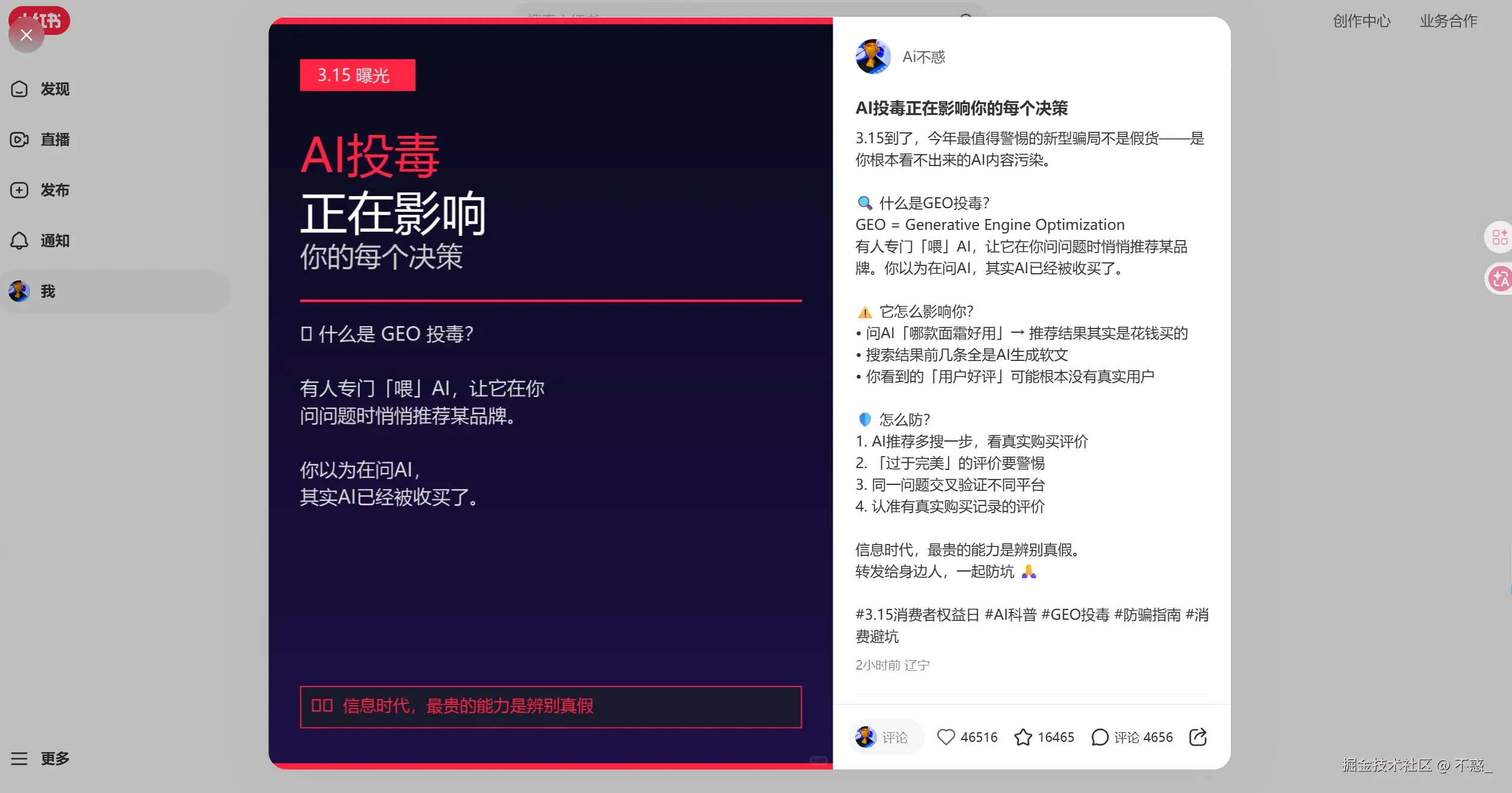Open the 发现 discover page
The width and height of the screenshot is (1512, 793).
(40, 89)
